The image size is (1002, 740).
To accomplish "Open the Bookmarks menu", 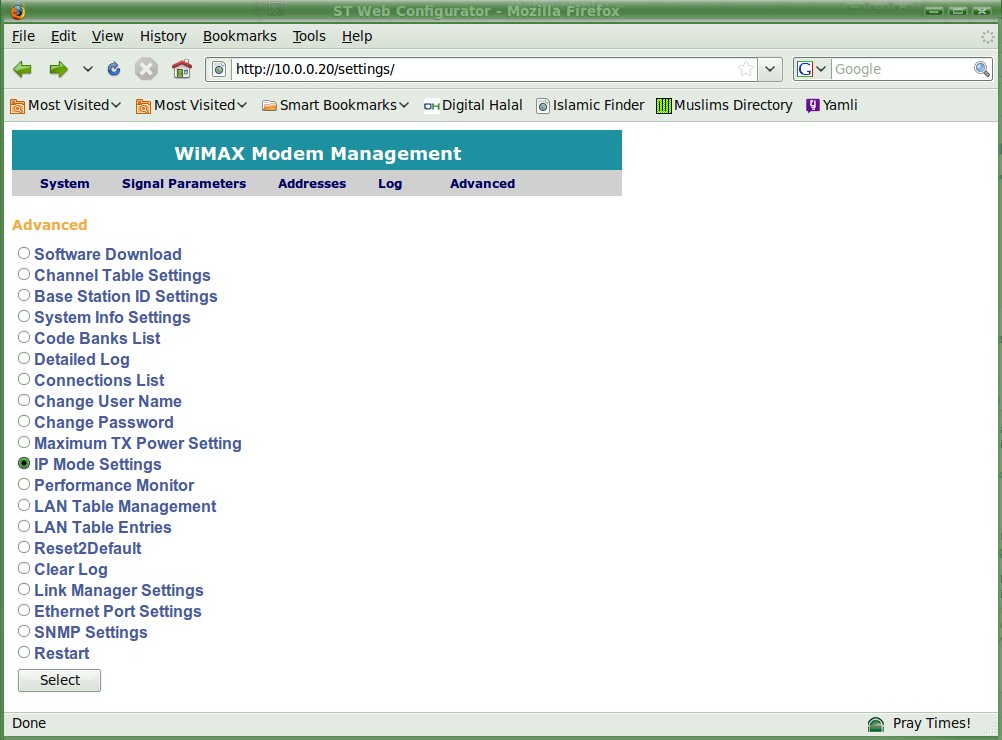I will [x=239, y=36].
